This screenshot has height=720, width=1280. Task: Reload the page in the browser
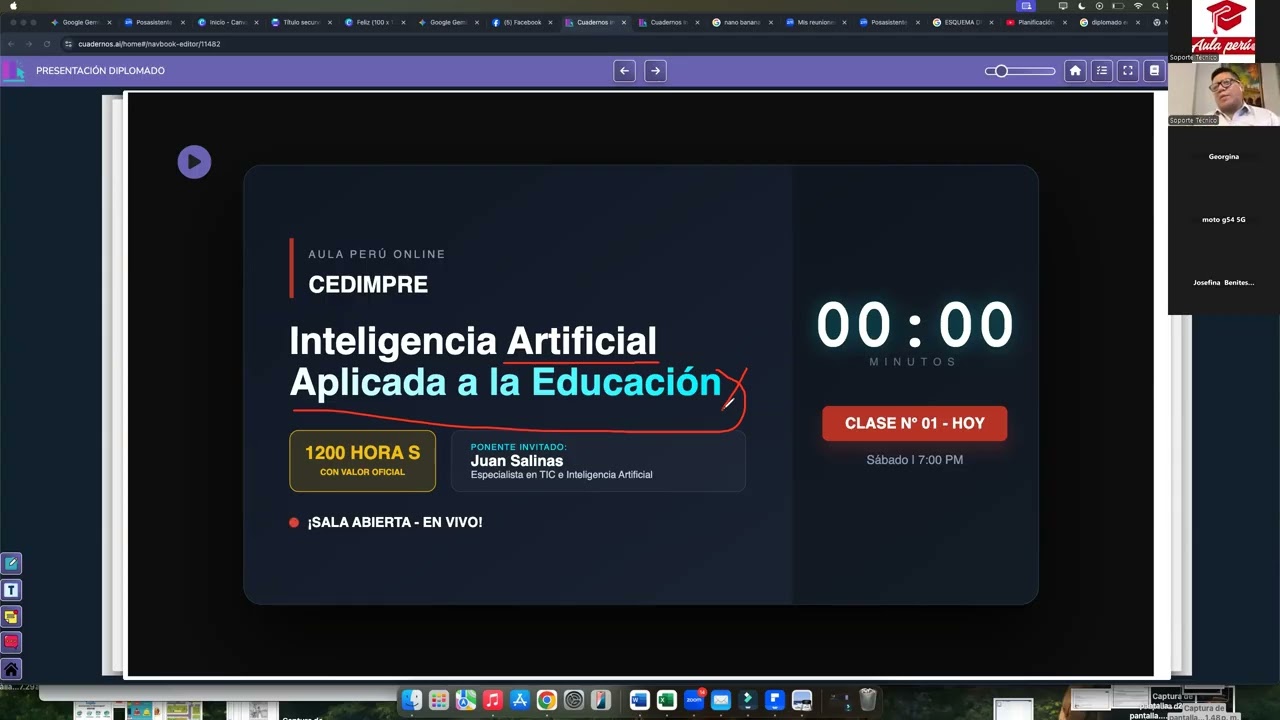point(46,44)
